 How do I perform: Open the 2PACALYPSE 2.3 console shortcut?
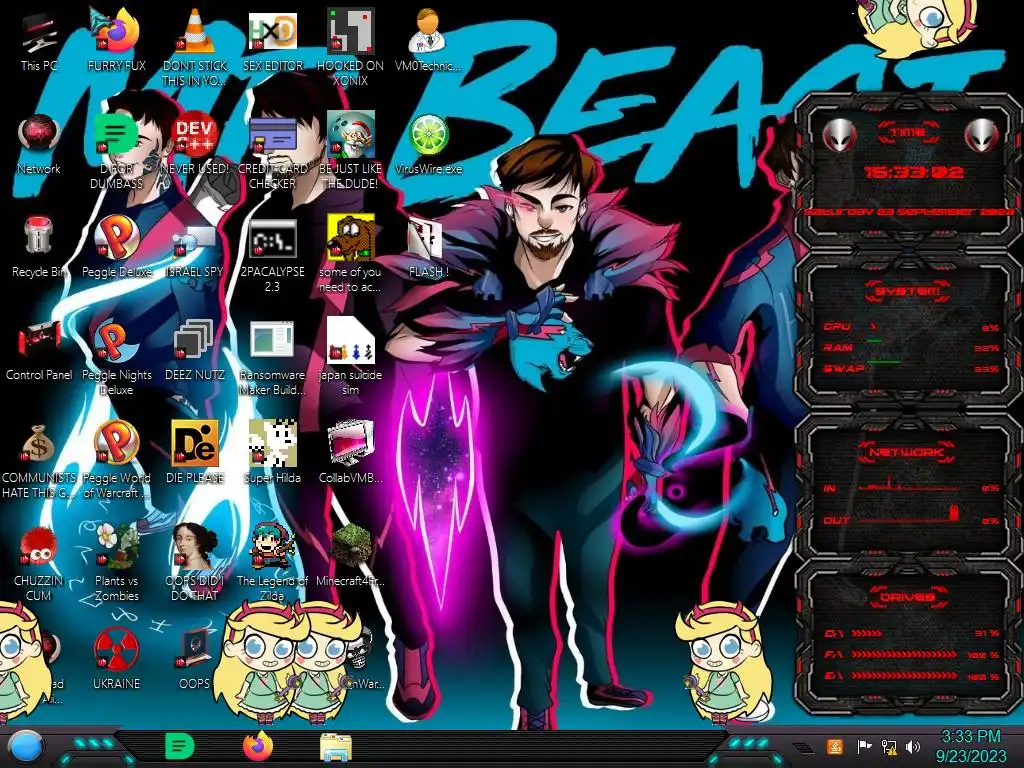(x=272, y=255)
